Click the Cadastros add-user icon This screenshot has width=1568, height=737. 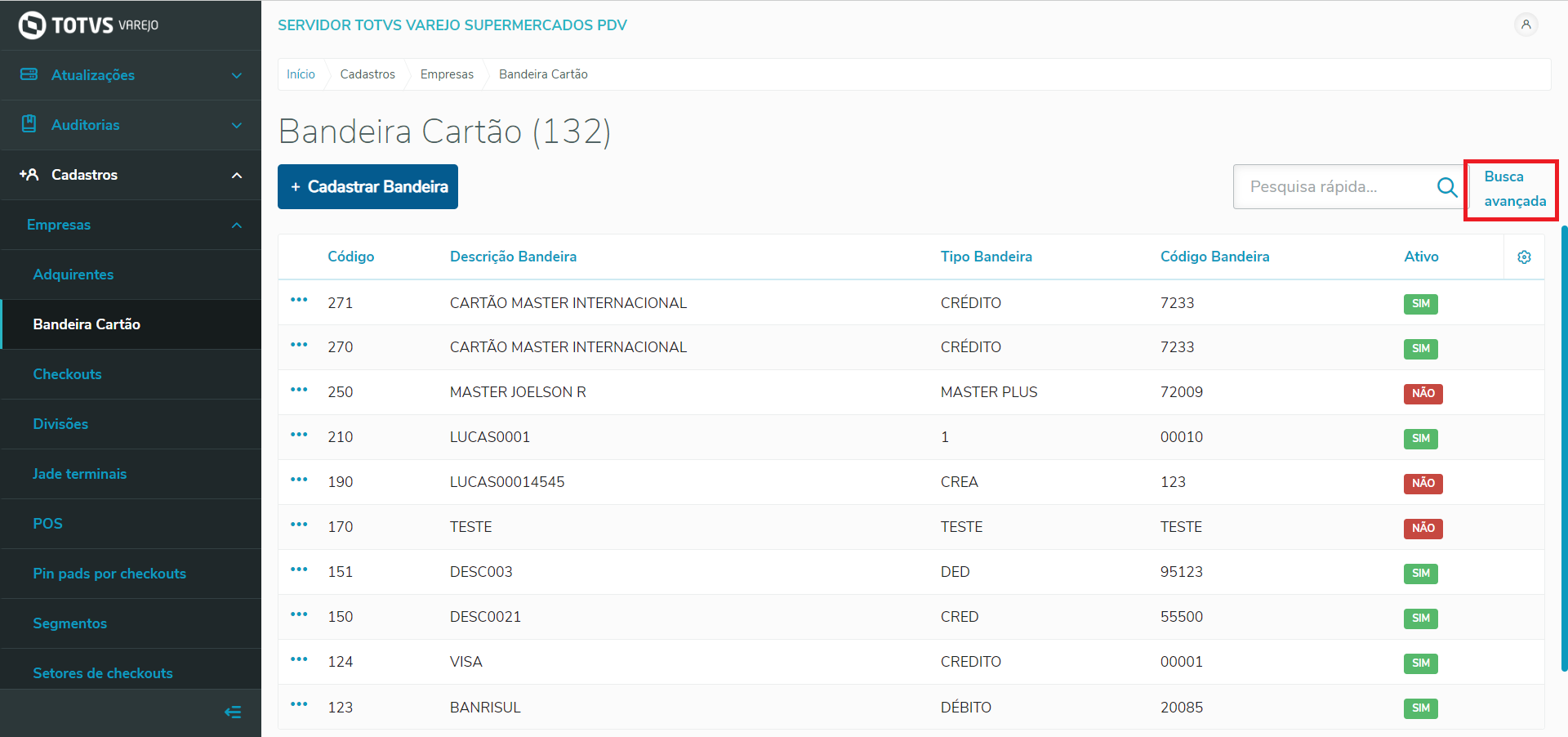pos(29,174)
